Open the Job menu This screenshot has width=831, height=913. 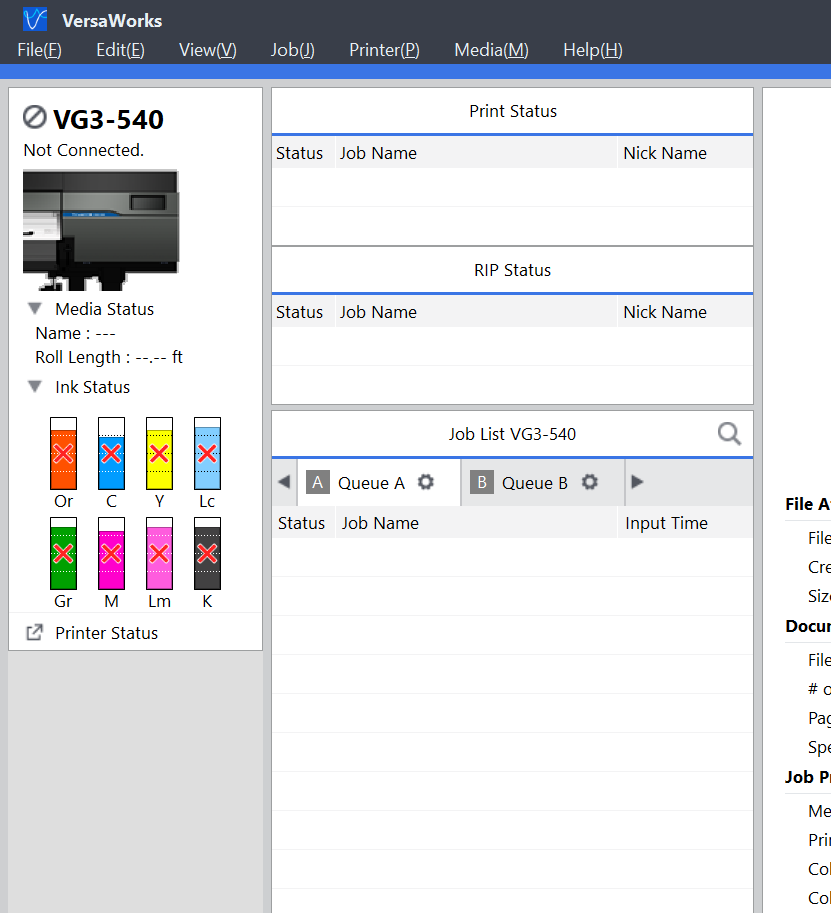pos(293,50)
